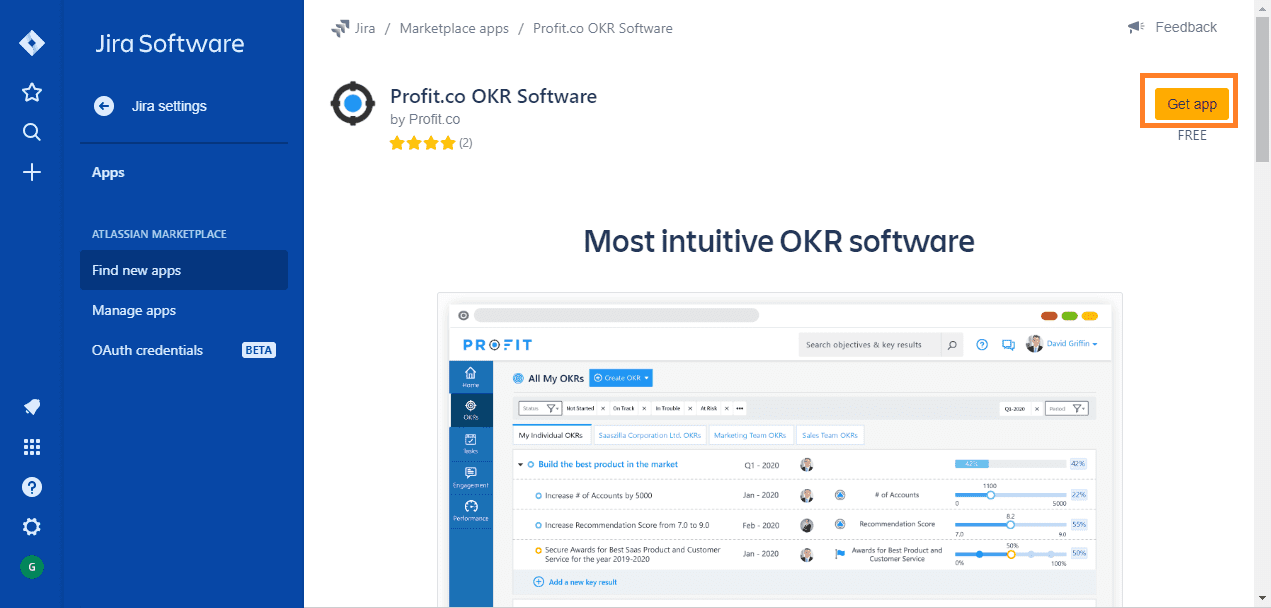Viewport: 1271px width, 608px height.
Task: Click the Feedback megaphone icon
Action: (x=1136, y=27)
